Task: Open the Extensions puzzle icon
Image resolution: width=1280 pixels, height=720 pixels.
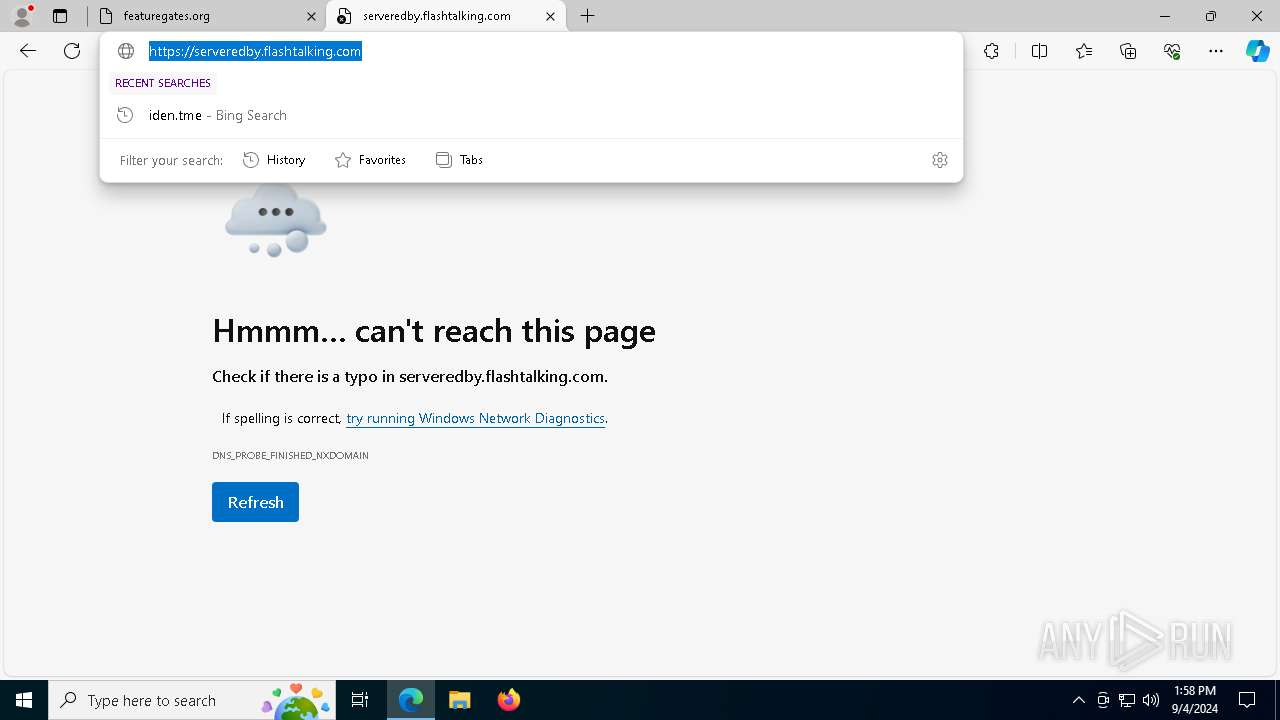Action: pos(991,51)
